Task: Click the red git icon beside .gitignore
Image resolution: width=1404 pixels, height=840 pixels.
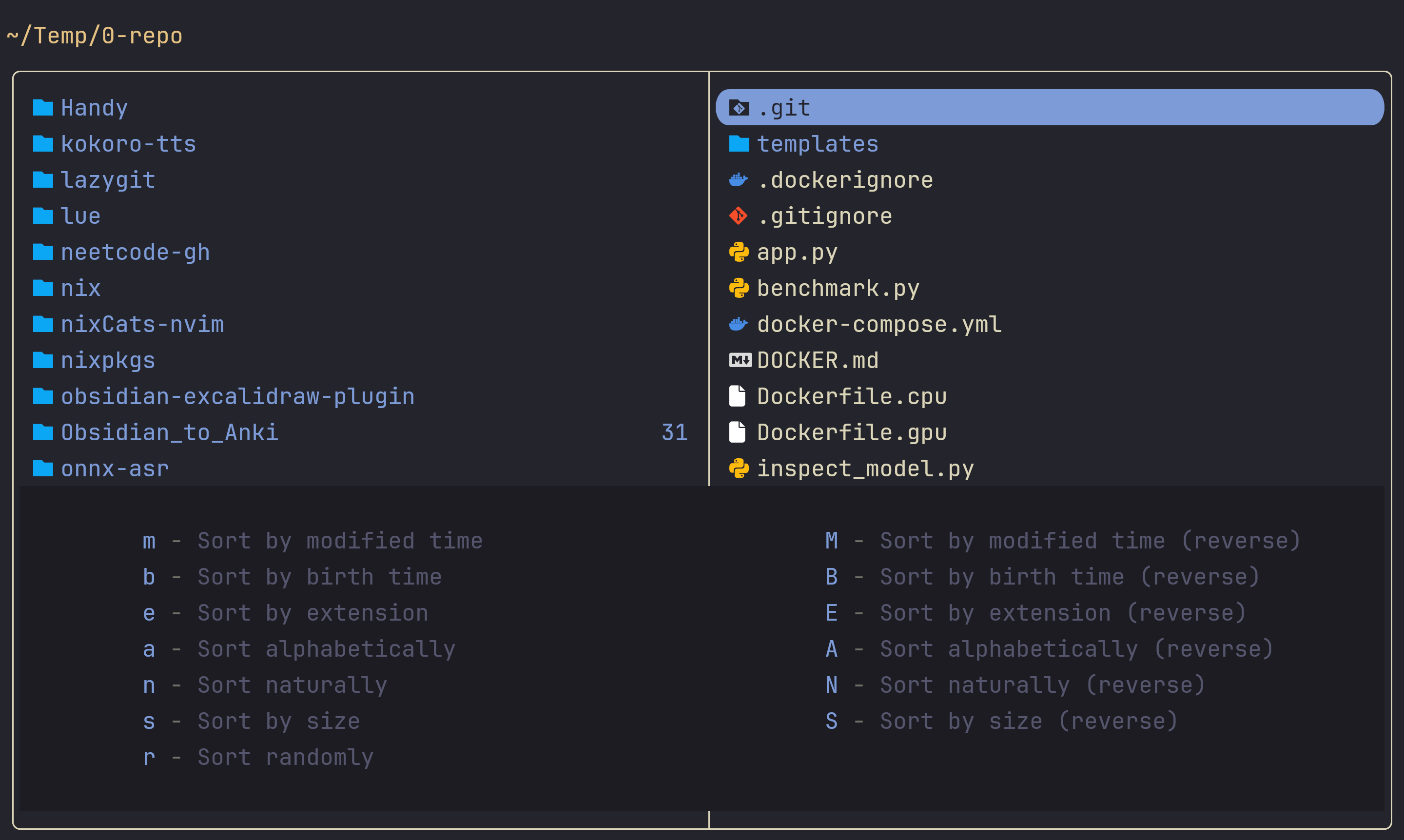Action: pos(739,215)
